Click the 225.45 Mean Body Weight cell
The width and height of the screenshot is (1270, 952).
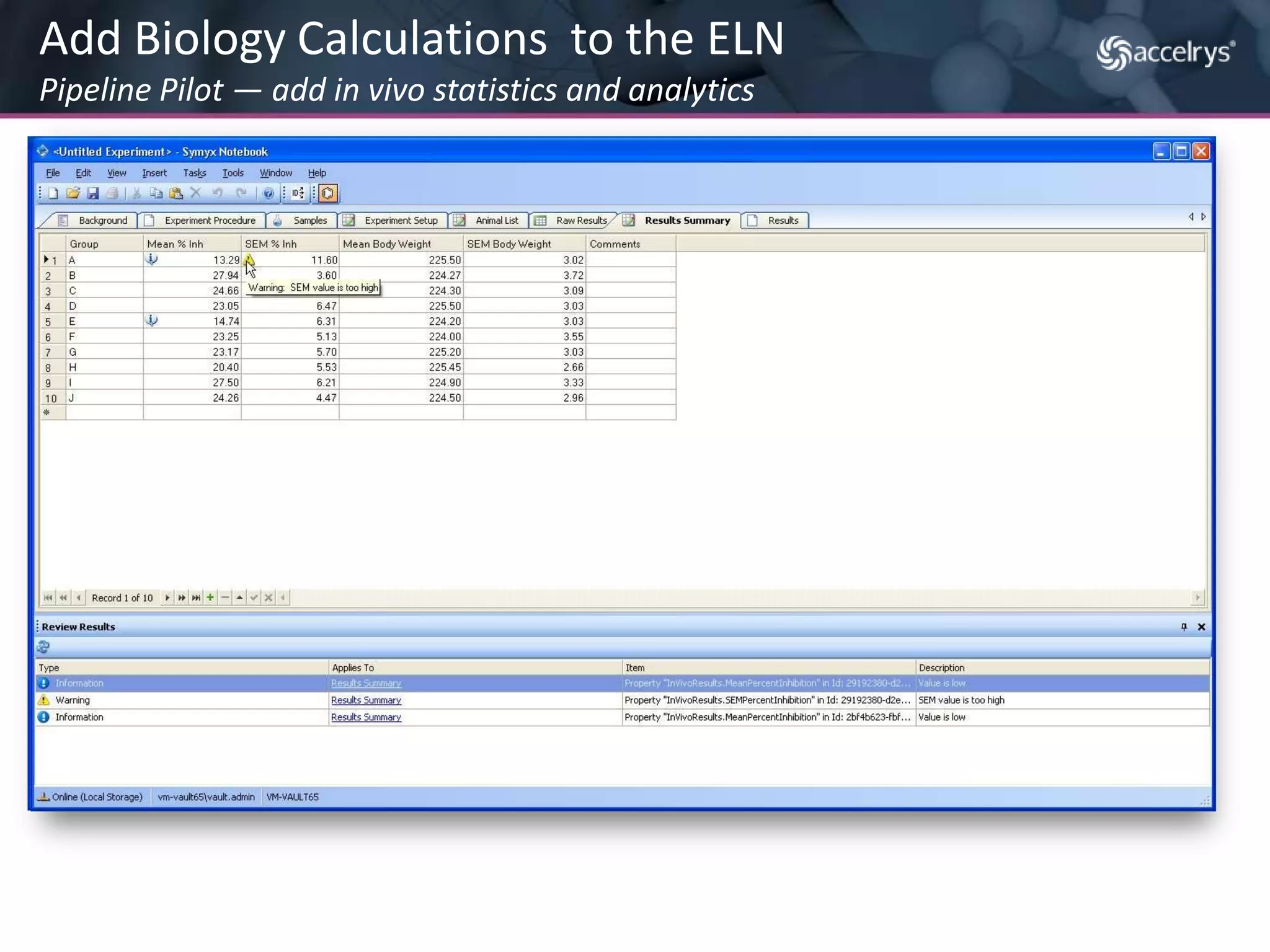(401, 367)
